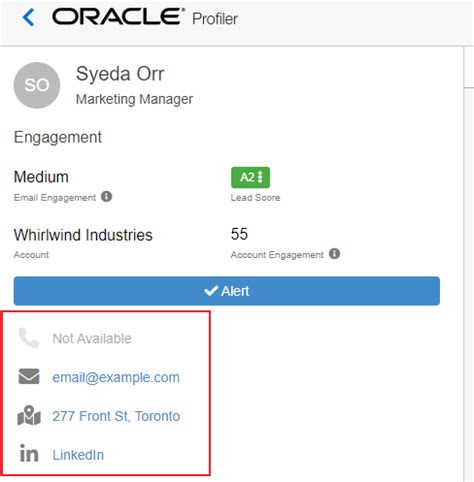This screenshot has width=474, height=482.
Task: Click the map marker address icon
Action: coord(29,415)
